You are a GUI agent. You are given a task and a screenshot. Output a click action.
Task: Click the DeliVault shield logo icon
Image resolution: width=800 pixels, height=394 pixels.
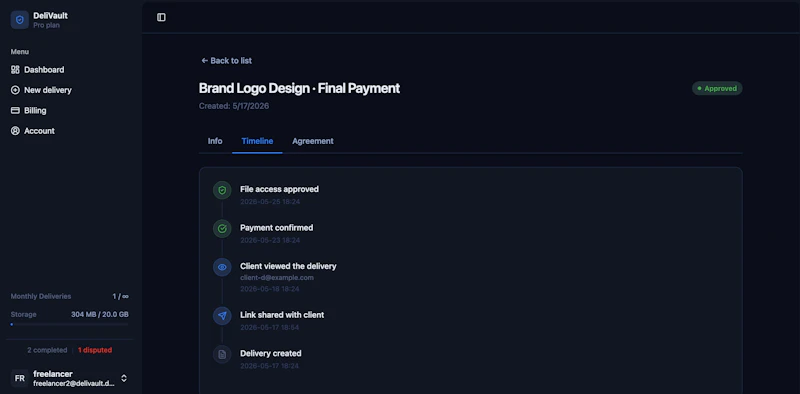20,20
